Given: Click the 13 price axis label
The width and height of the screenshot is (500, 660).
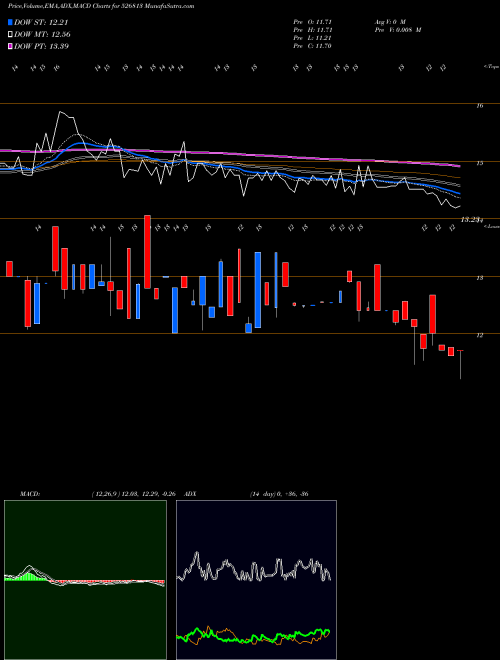Looking at the screenshot, I should coord(479,278).
